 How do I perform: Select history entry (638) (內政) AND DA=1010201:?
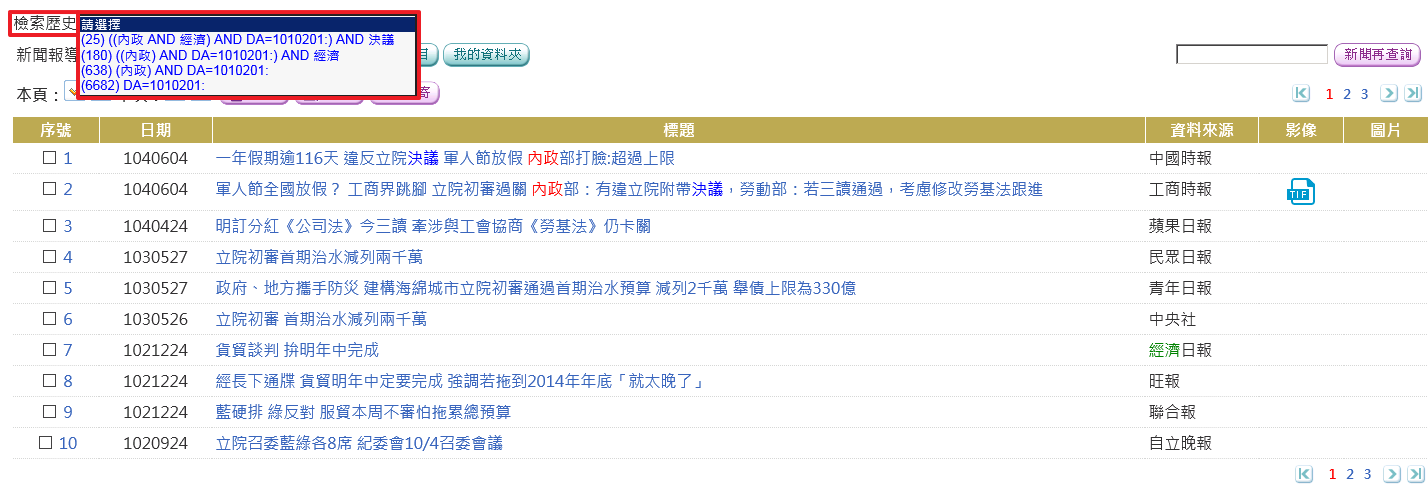point(174,70)
